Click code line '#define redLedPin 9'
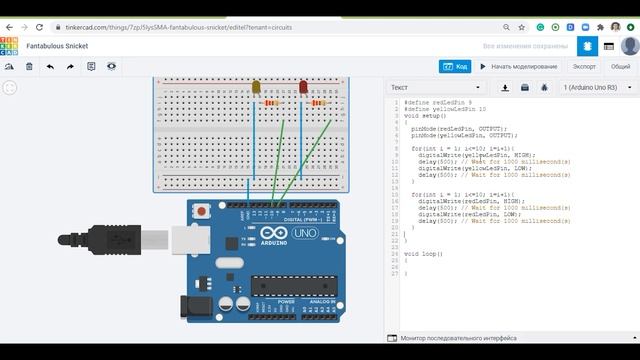 [438, 102]
